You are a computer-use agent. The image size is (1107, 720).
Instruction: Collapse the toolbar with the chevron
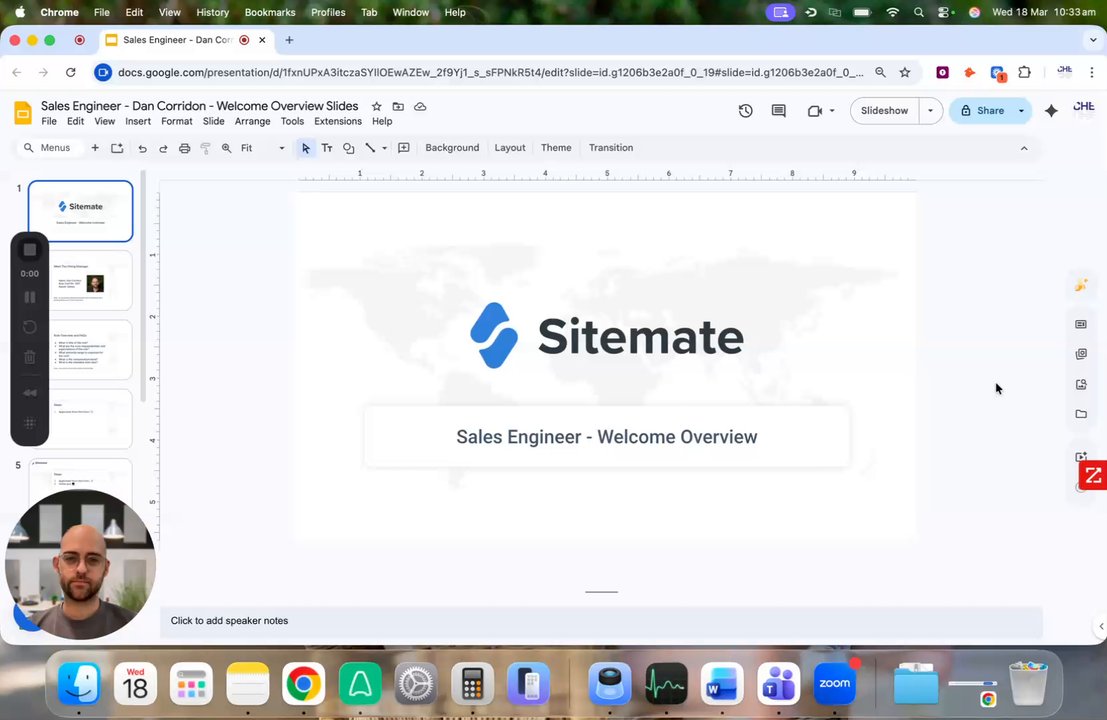[1024, 148]
